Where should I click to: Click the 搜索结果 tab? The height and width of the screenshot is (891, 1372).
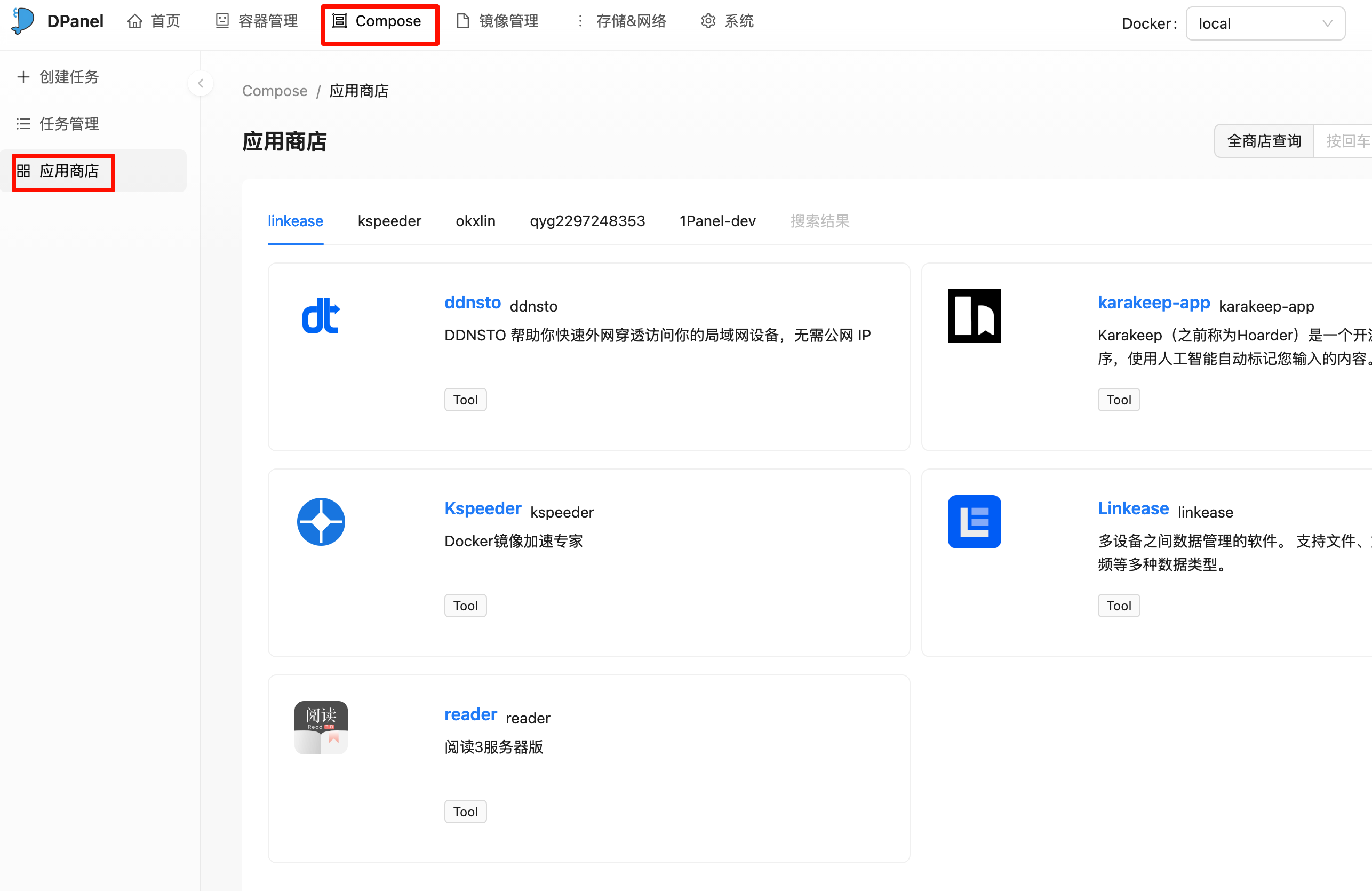[820, 221]
